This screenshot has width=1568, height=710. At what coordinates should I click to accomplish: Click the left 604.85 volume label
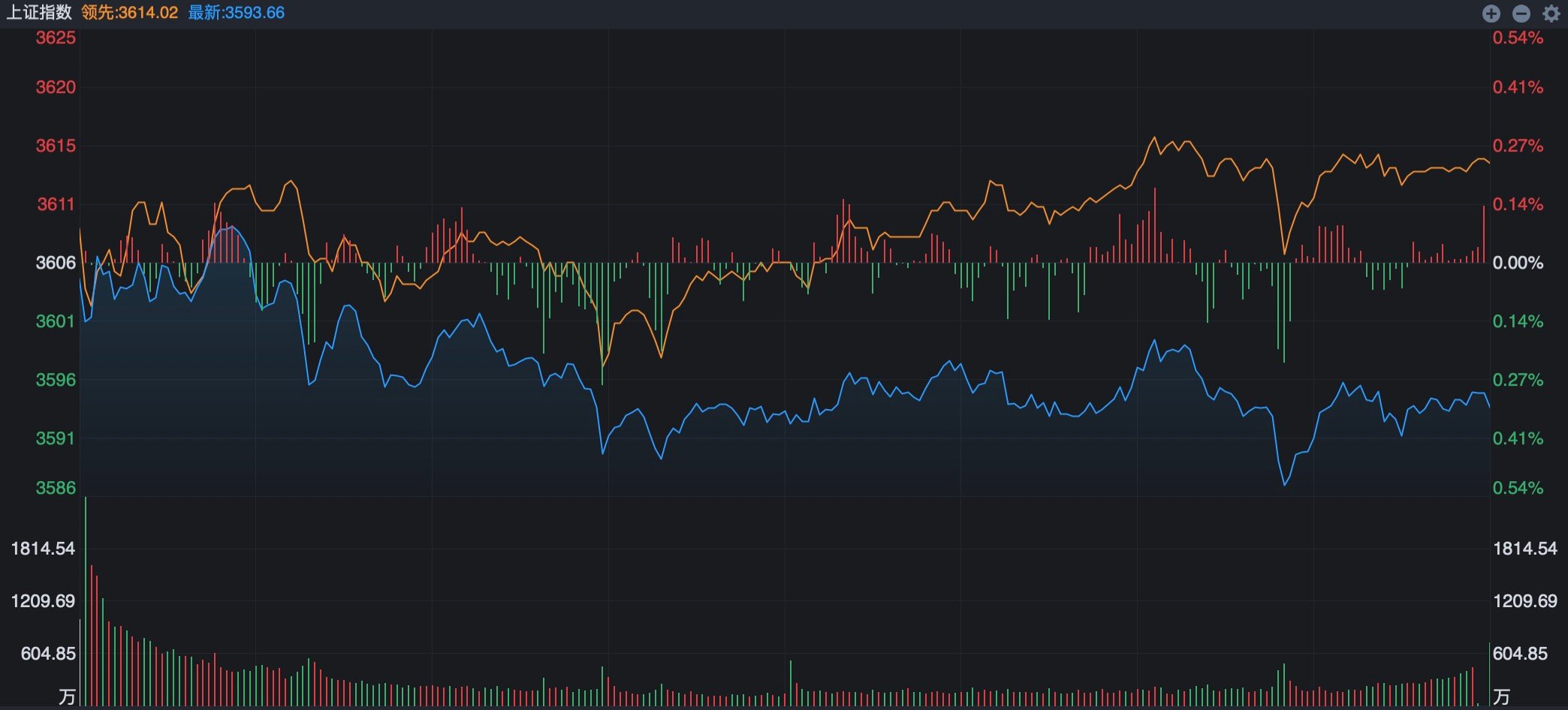(x=48, y=654)
